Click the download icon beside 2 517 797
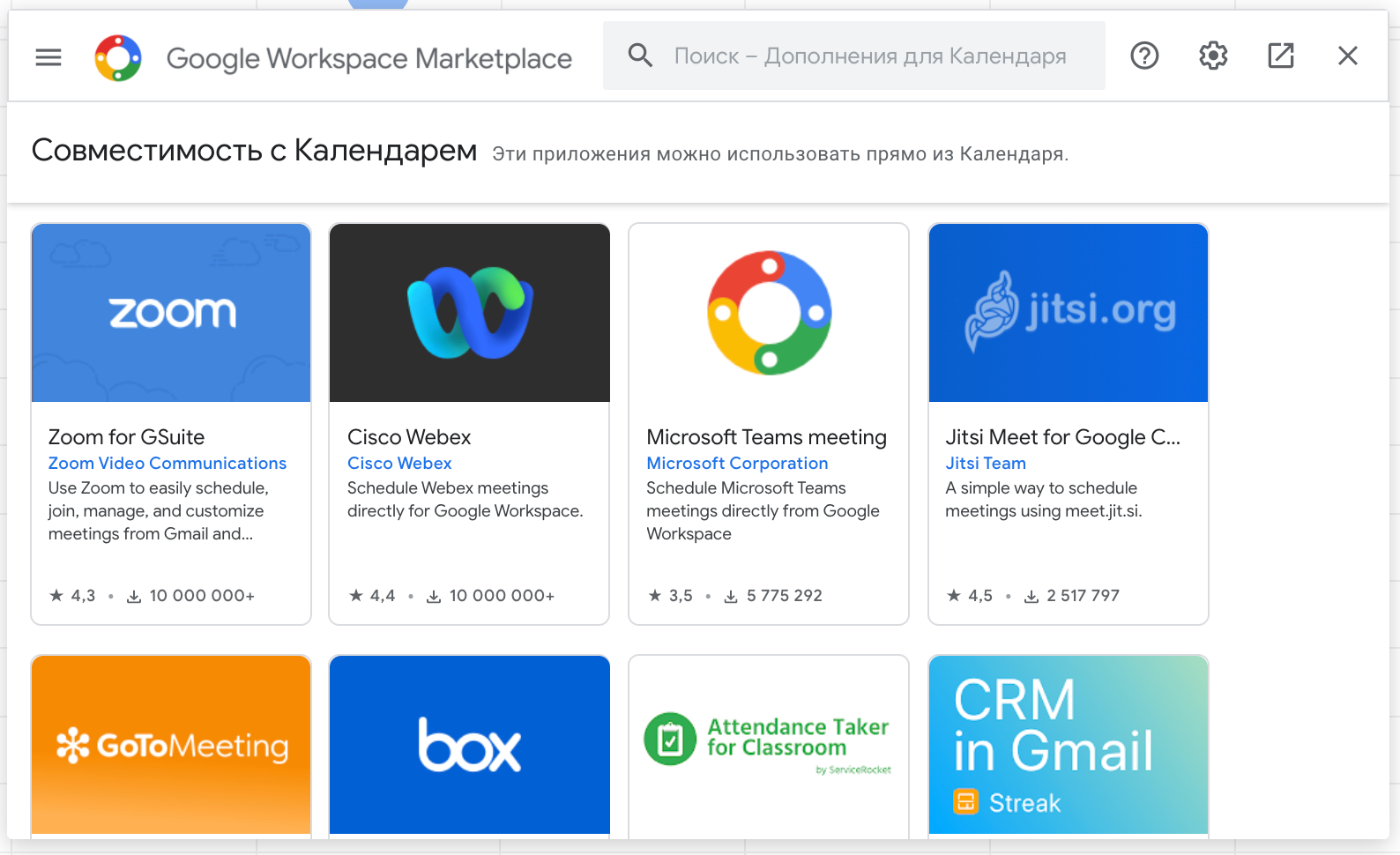This screenshot has height=855, width=1400. coord(1031,597)
